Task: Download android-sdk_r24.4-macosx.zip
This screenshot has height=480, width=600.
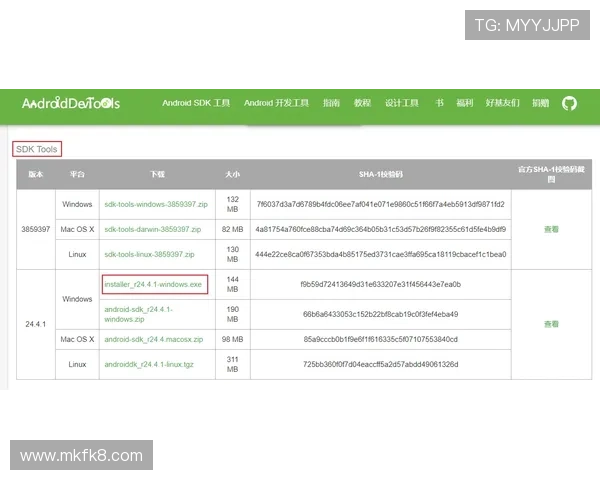Action: pyautogui.click(x=154, y=340)
